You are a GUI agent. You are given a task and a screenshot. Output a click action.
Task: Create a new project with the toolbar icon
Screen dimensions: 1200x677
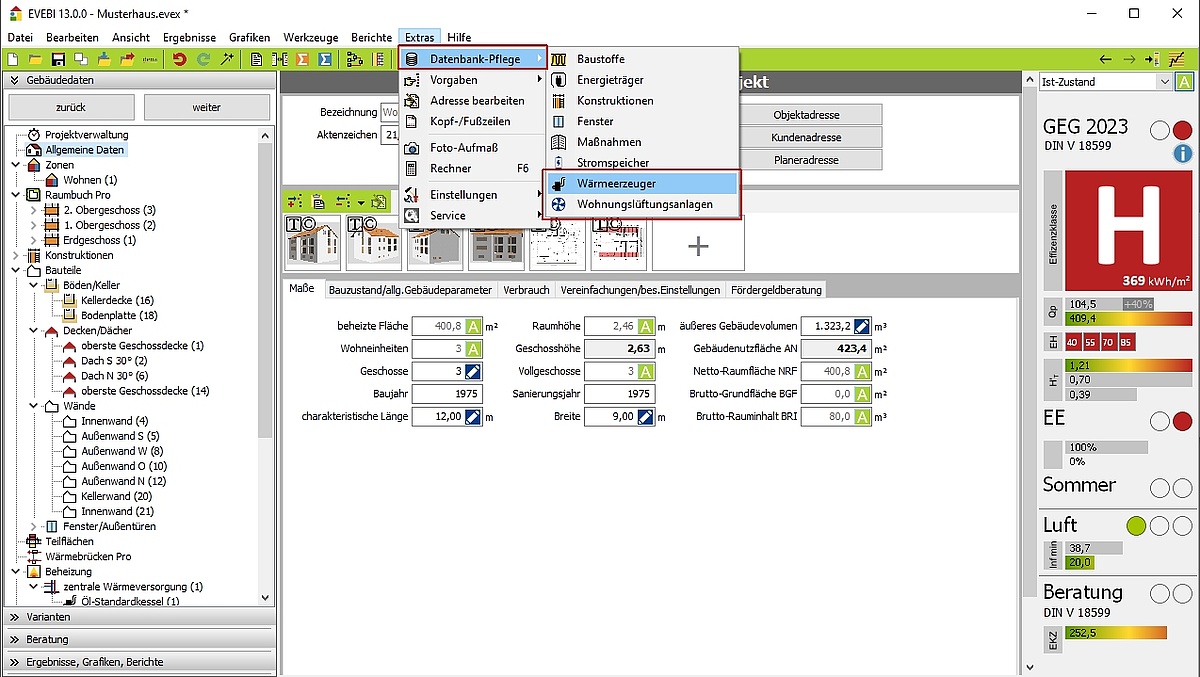(13, 59)
